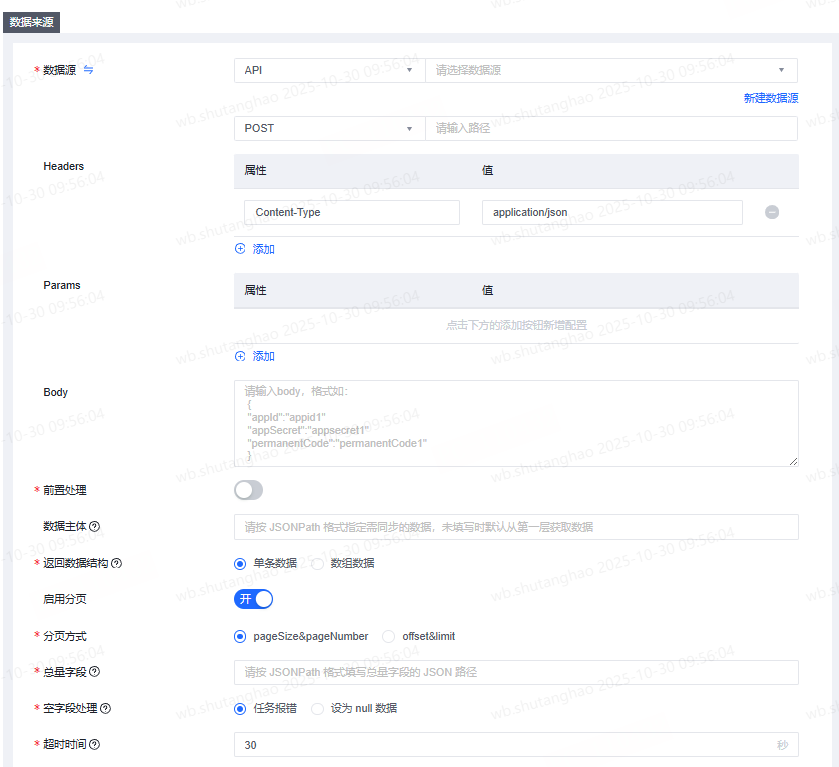This screenshot has width=839, height=767.
Task: Click the swap icon beside 数据源 label
Action: [88, 70]
